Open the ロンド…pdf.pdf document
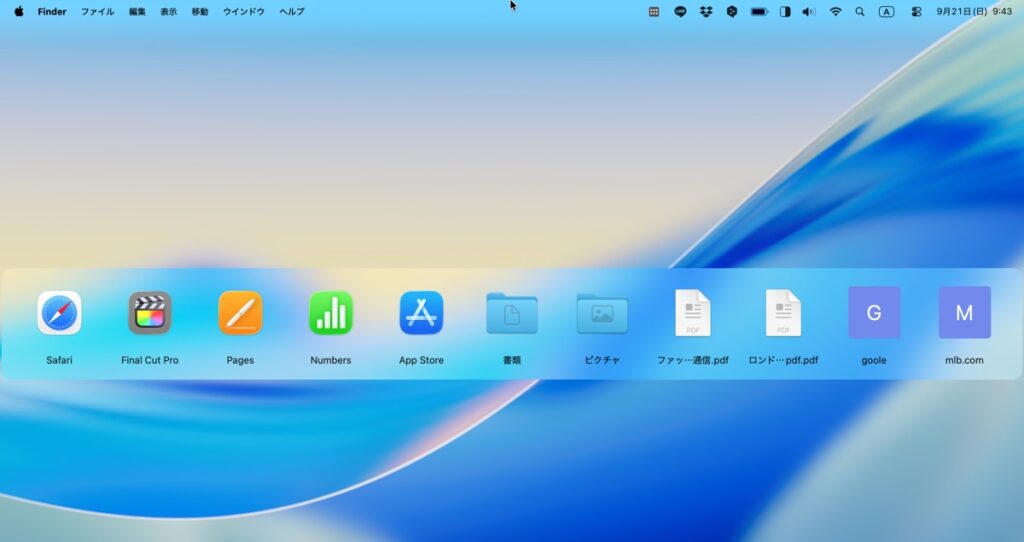The width and height of the screenshot is (1024, 542). pos(783,313)
